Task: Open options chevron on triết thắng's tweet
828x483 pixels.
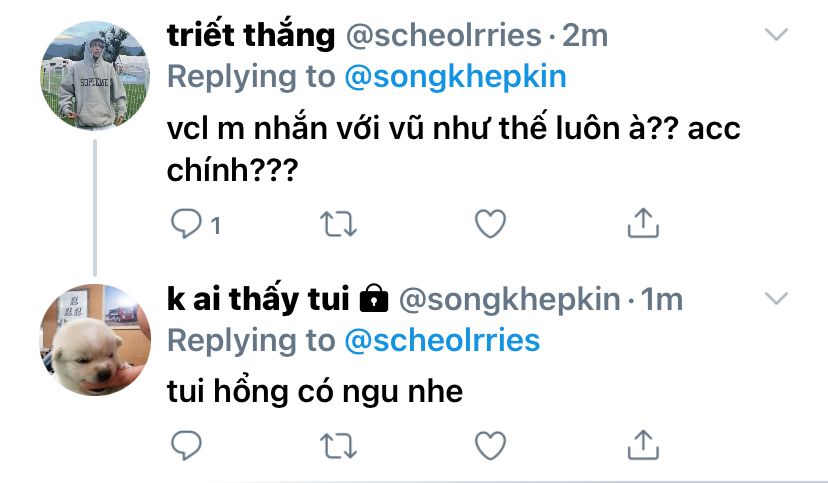Action: click(776, 34)
